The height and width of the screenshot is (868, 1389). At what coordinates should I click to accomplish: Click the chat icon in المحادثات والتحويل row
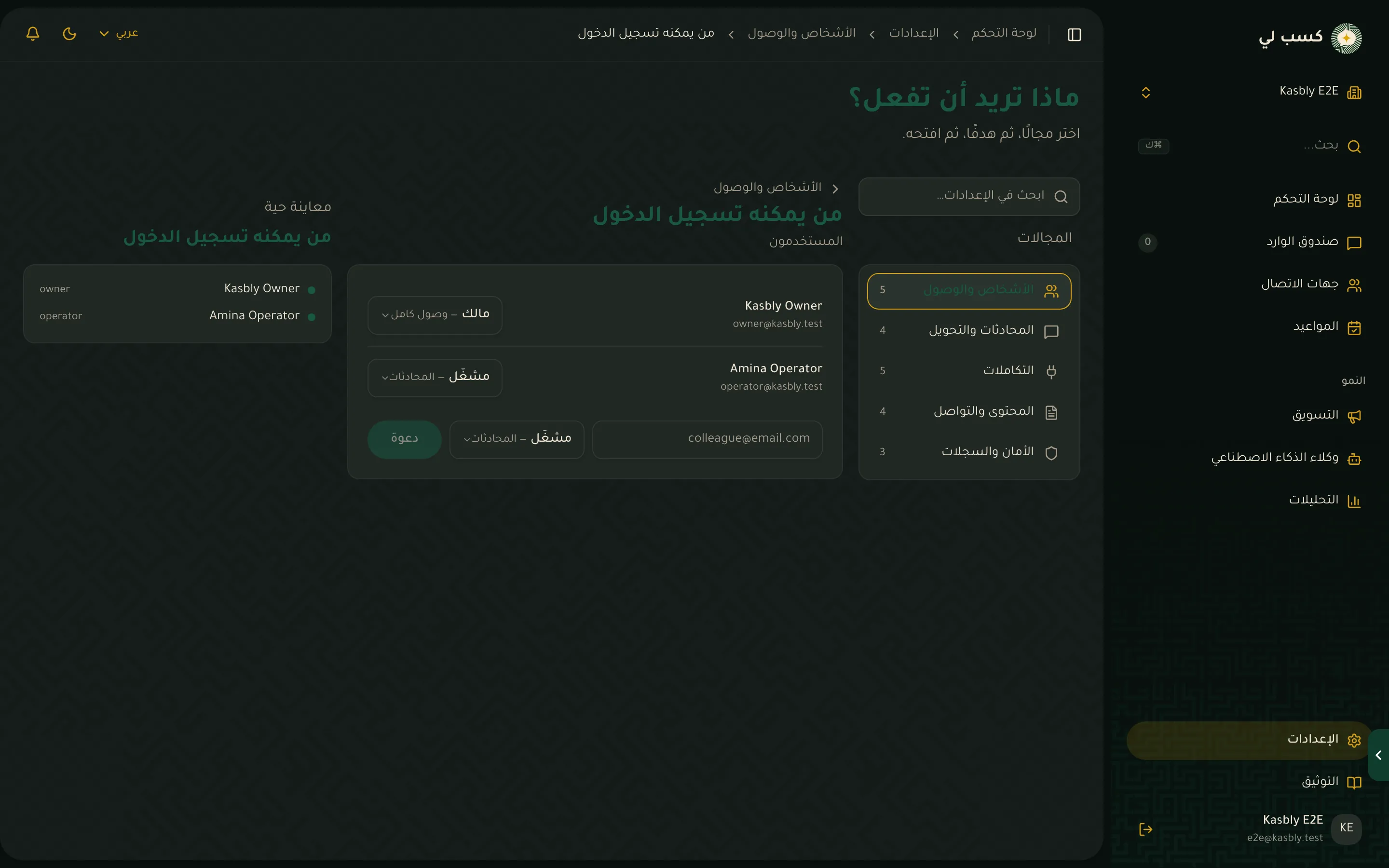1051,332
